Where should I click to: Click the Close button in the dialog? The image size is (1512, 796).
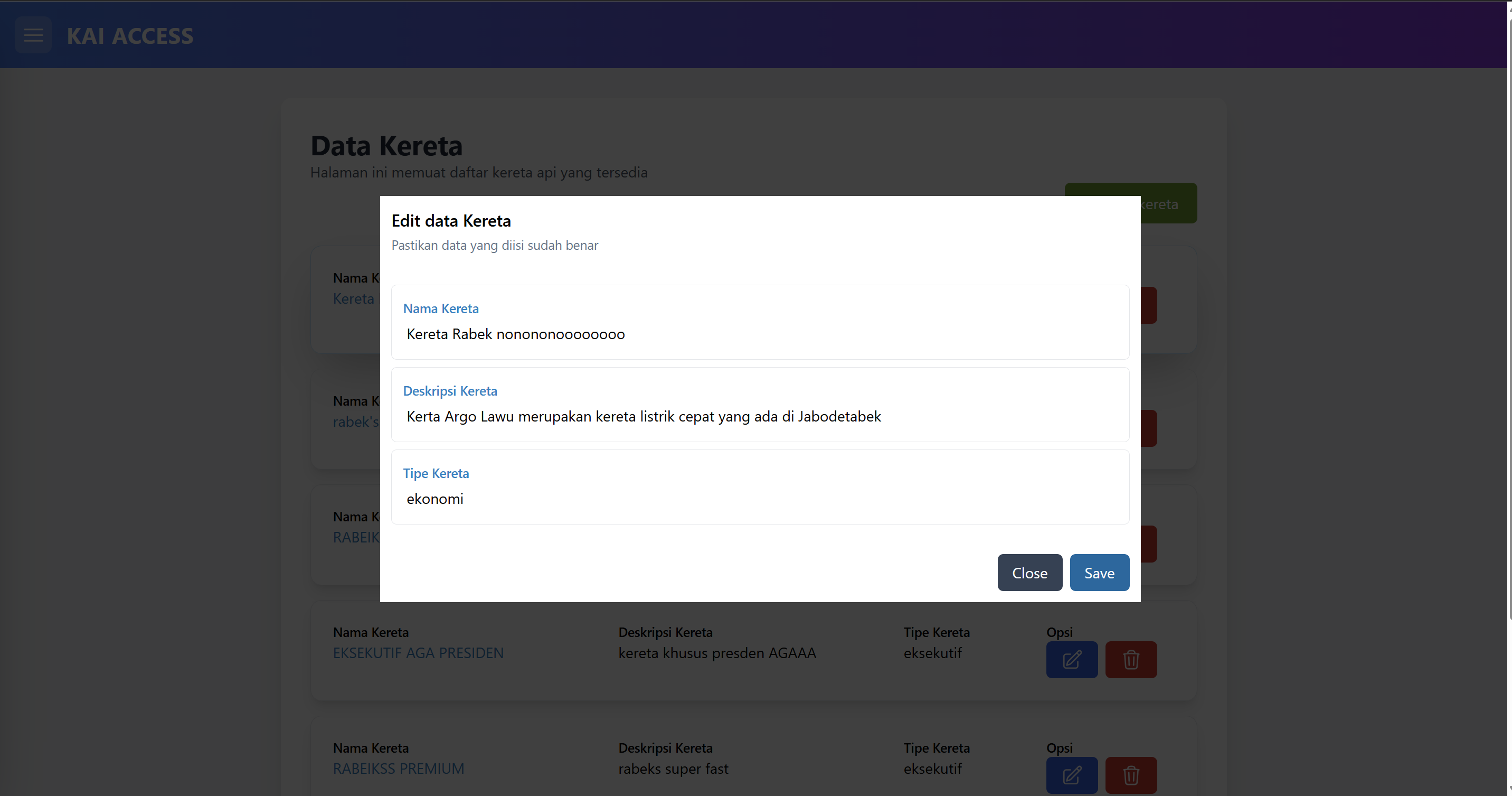tap(1029, 573)
